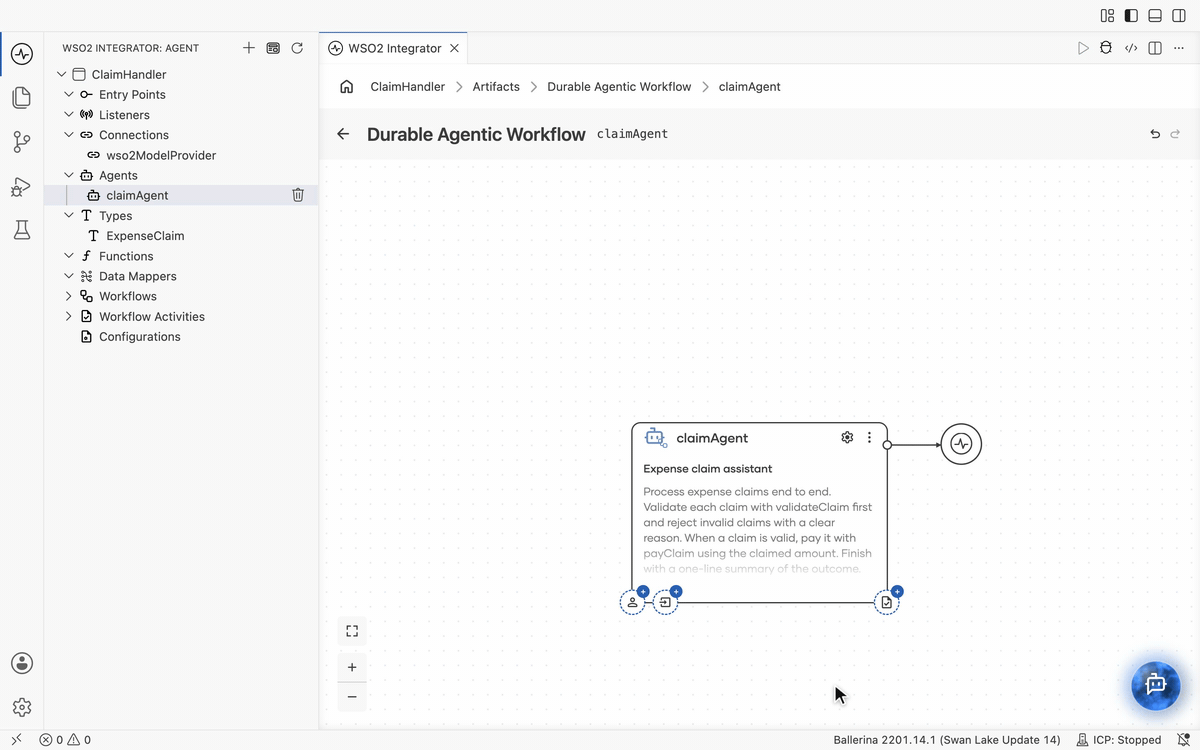Click the plus icon in WSO2 Integrator header

click(x=249, y=48)
